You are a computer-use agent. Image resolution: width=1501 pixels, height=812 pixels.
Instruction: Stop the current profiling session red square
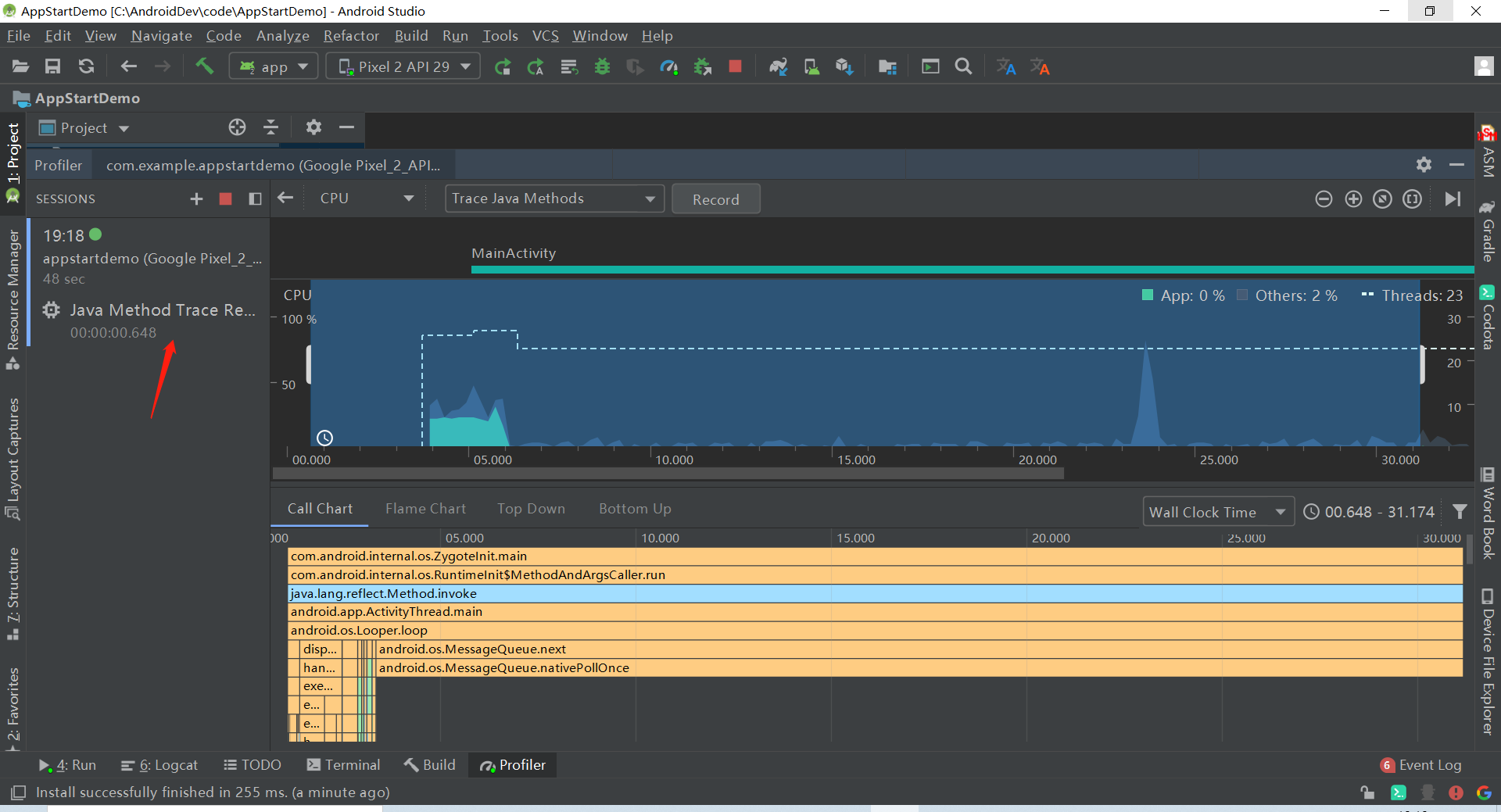pyautogui.click(x=225, y=199)
